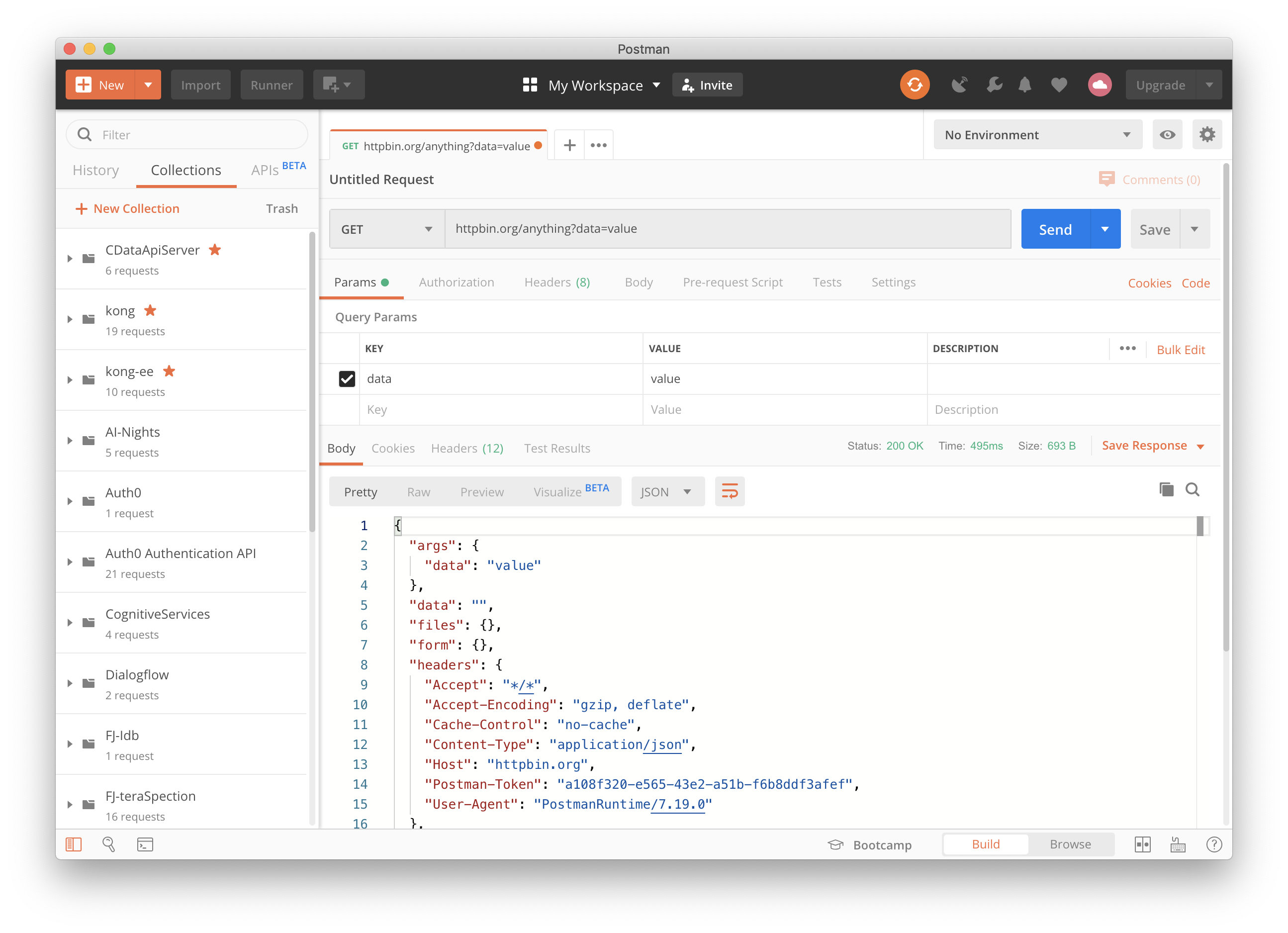This screenshot has height=933, width=1288.
Task: Click response body scrollbar thumb
Action: point(1200,526)
